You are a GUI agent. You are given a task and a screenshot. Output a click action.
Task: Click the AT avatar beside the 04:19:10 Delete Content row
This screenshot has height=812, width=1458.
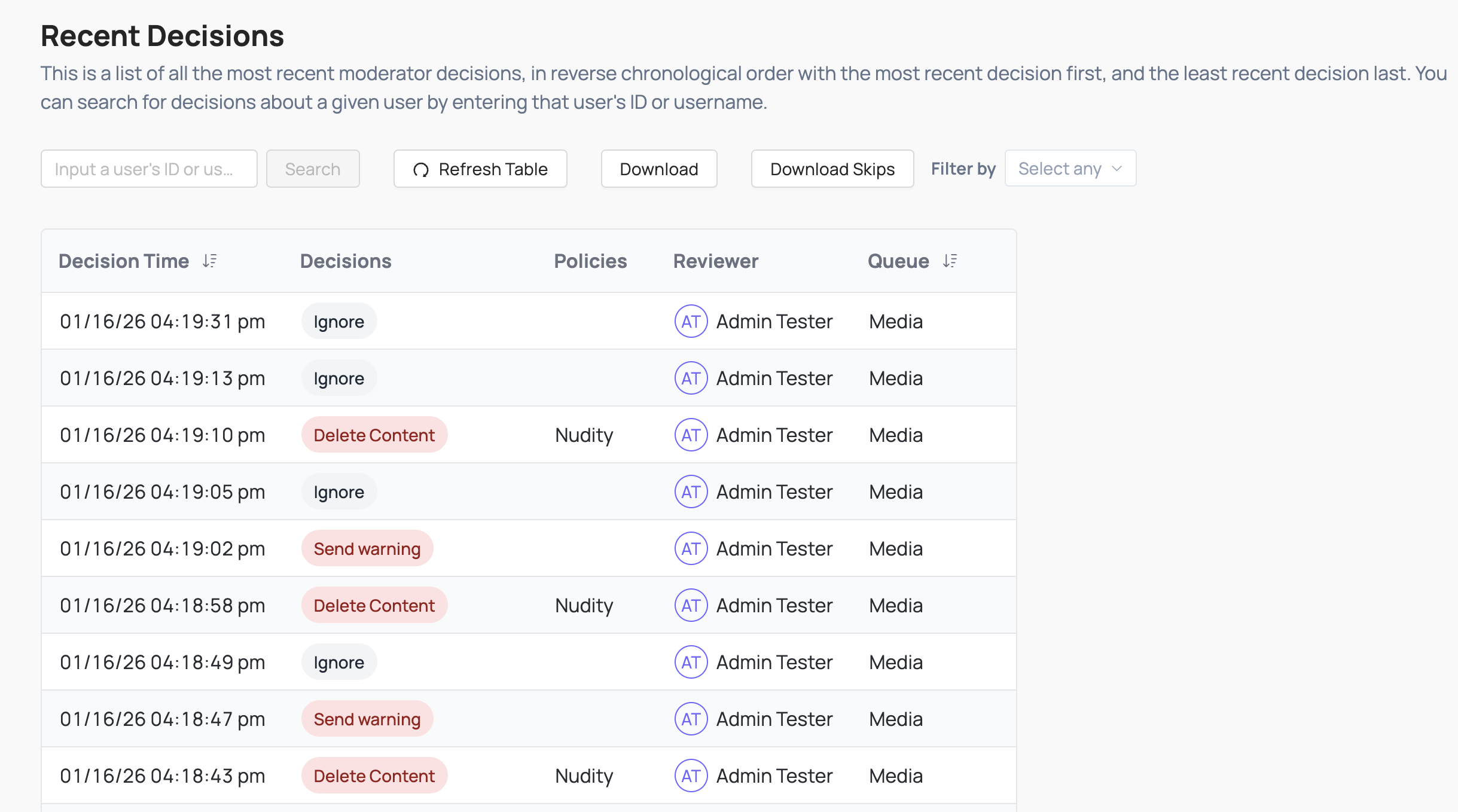[x=691, y=435]
